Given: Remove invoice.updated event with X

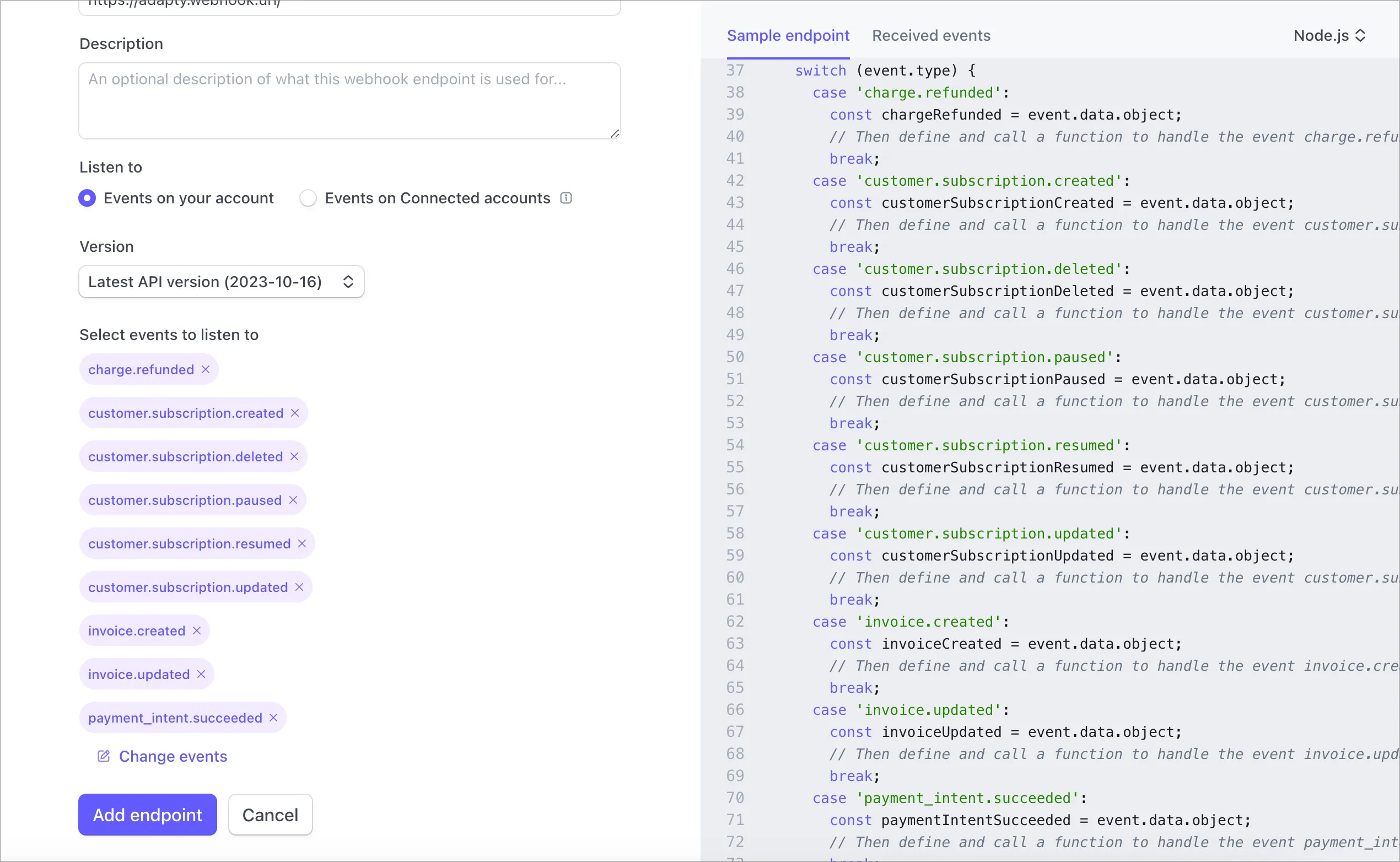Looking at the screenshot, I should click(x=201, y=674).
